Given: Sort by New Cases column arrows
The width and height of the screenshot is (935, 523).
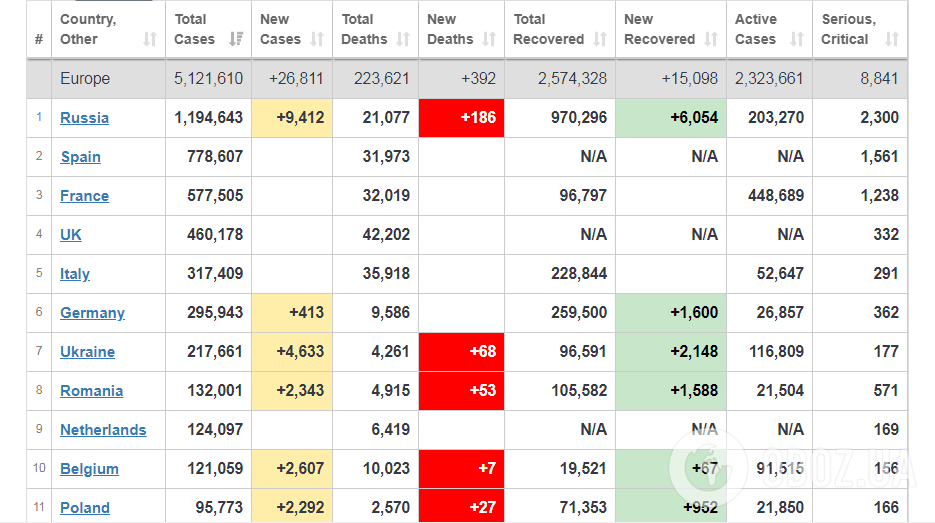Looking at the screenshot, I should [317, 39].
